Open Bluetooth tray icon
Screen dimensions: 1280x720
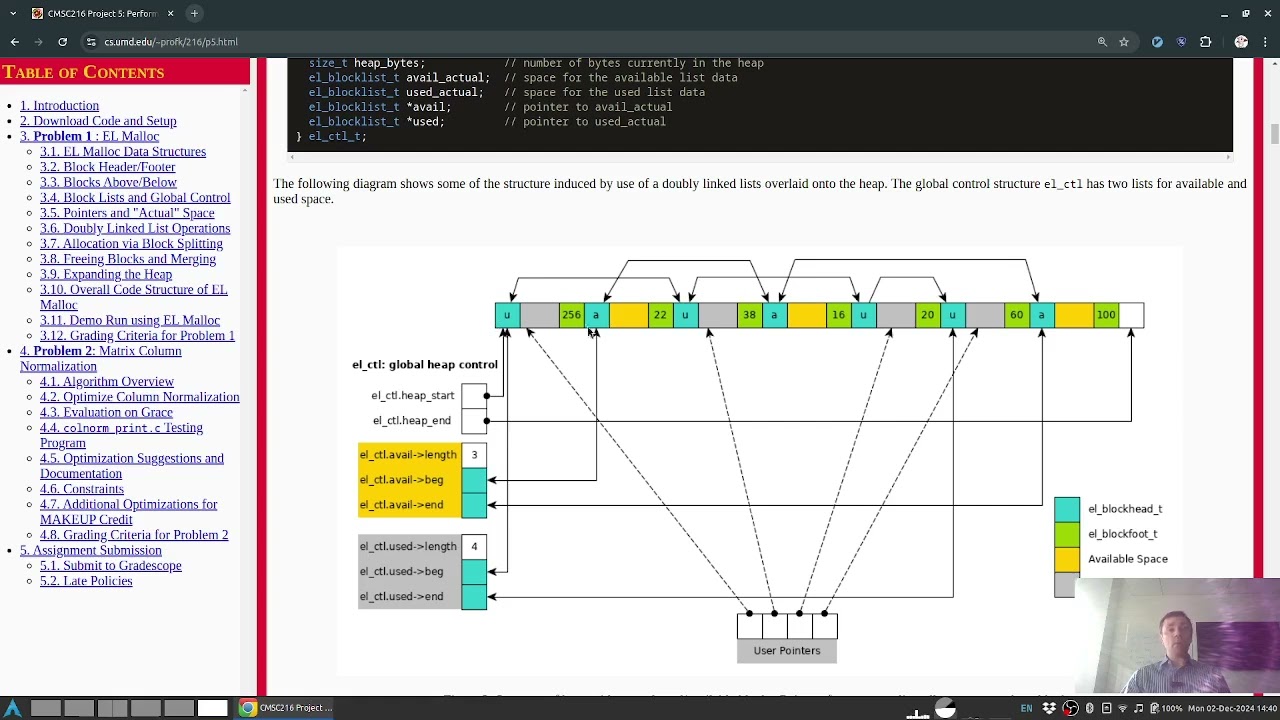coord(1089,708)
